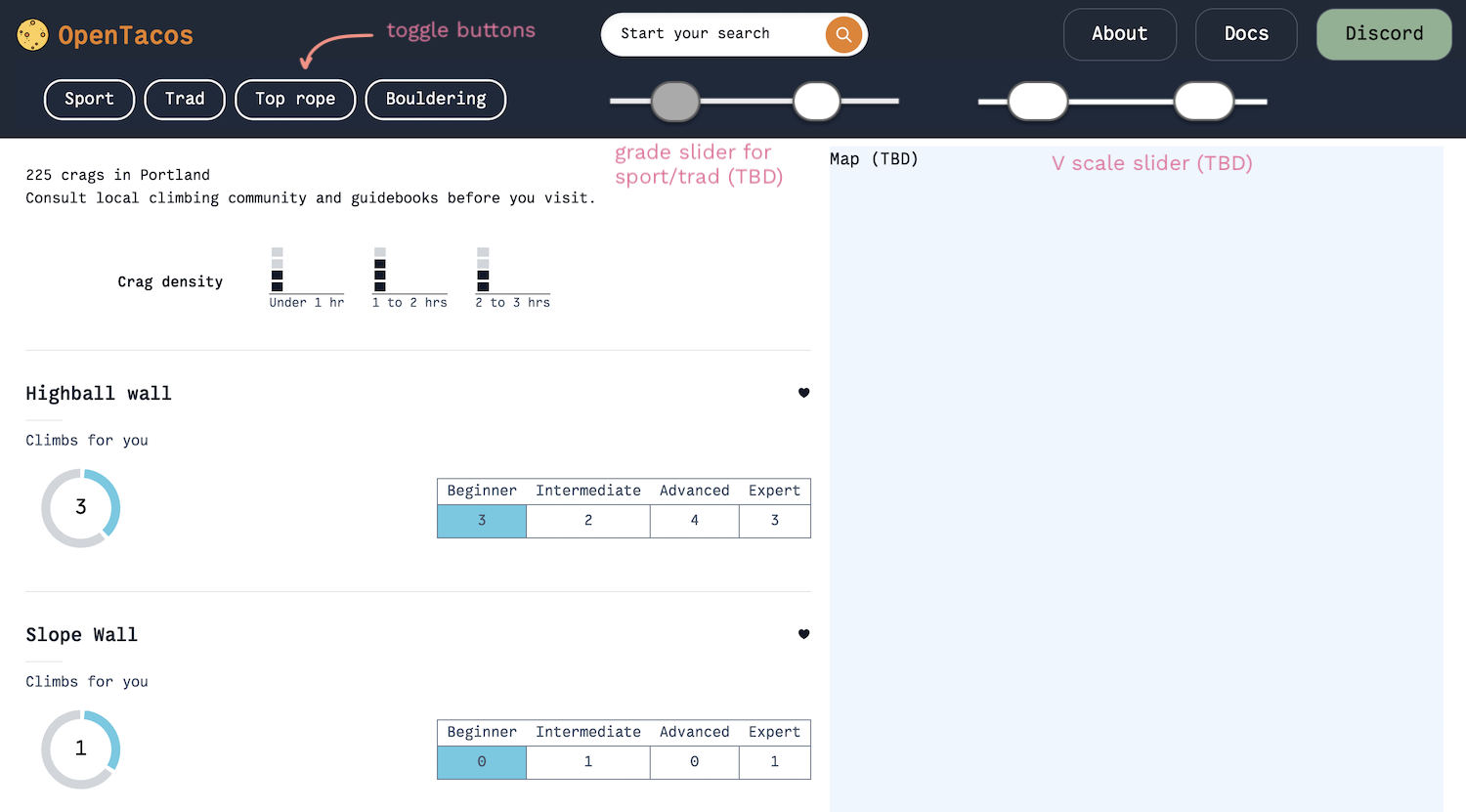Screen dimensions: 1466x812
Task: Open the About page
Action: (x=1120, y=33)
